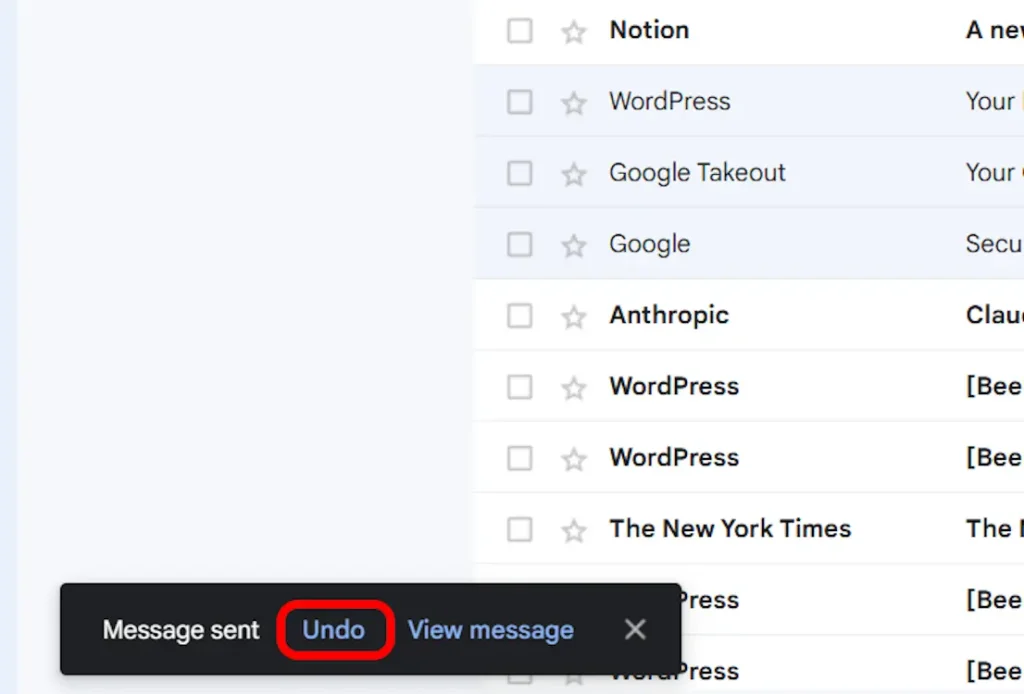Select the New York Times email checkbox

coord(519,529)
